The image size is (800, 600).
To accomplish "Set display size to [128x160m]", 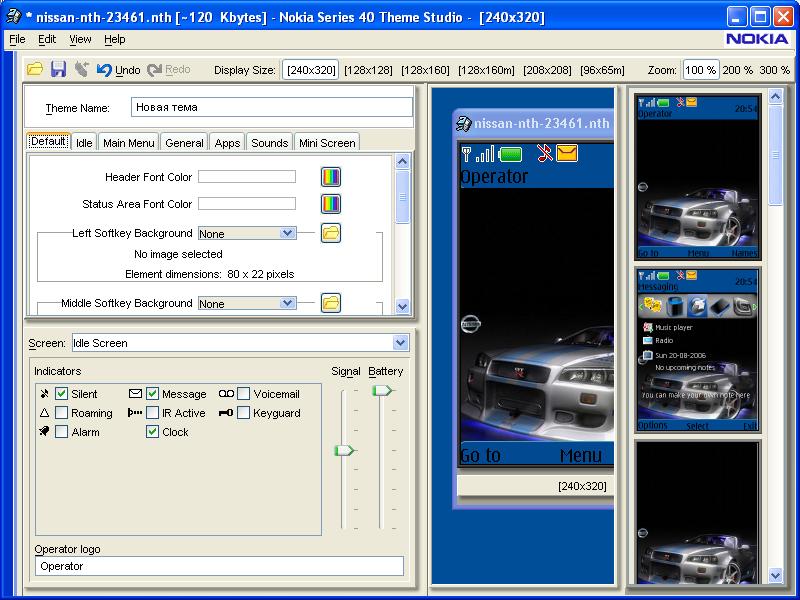I will point(486,70).
